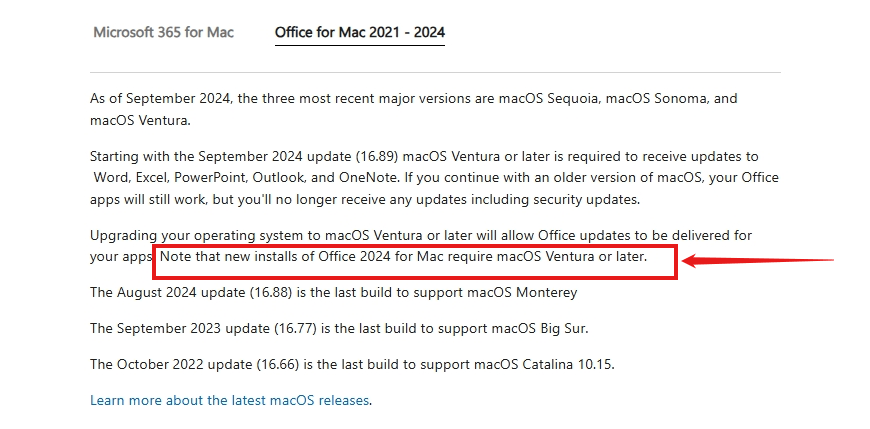Image resolution: width=870 pixels, height=429 pixels.
Task: Switch to the Microsoft 365 for Mac tab
Action: pos(163,32)
